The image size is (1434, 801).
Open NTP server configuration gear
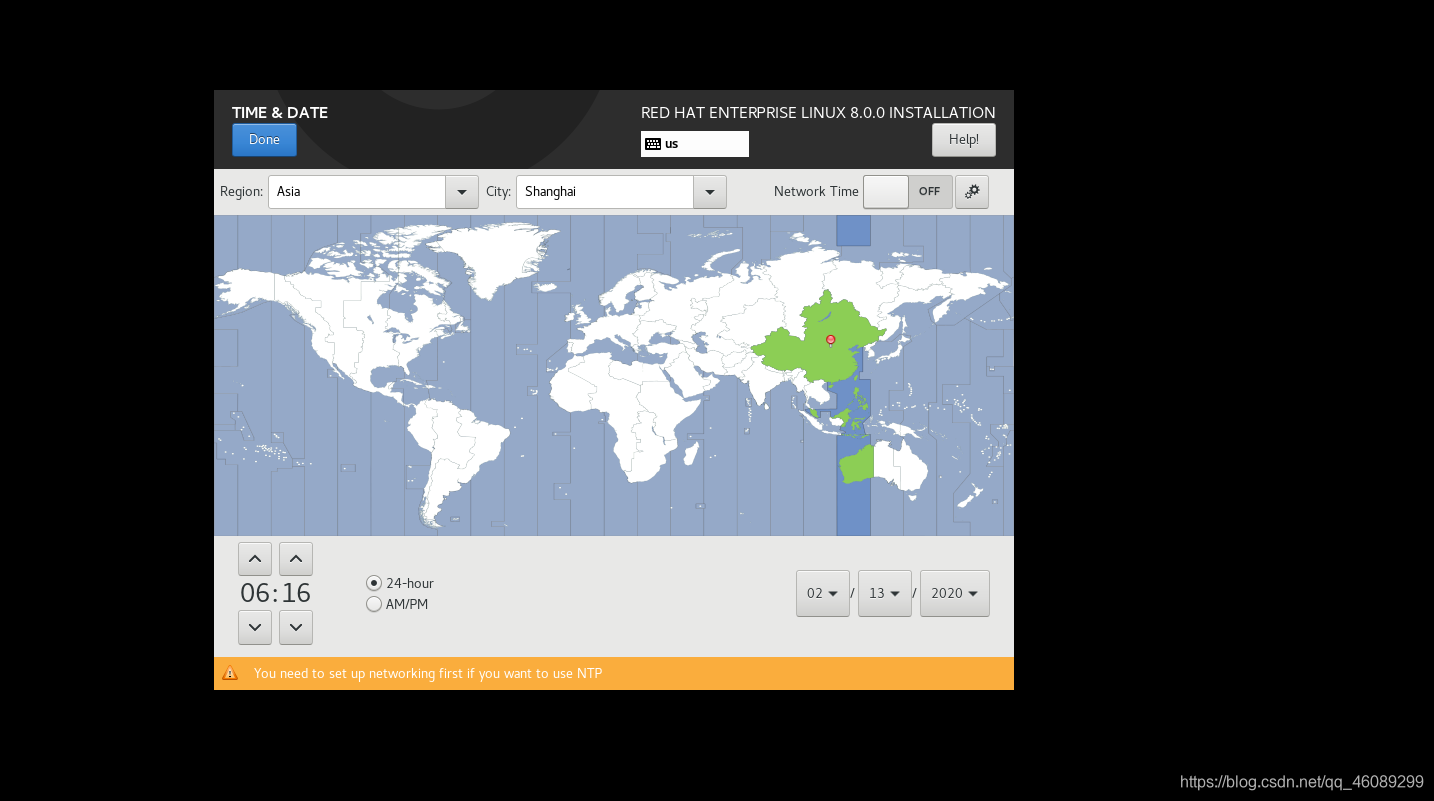click(x=972, y=192)
